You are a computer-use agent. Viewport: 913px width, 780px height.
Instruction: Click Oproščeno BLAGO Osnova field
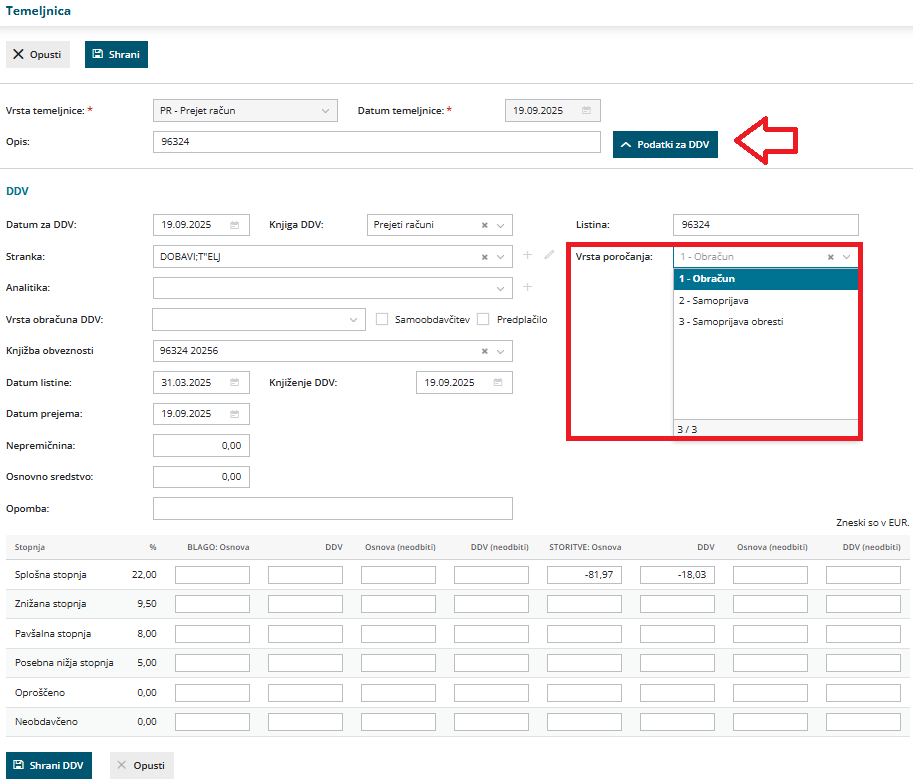click(x=213, y=692)
